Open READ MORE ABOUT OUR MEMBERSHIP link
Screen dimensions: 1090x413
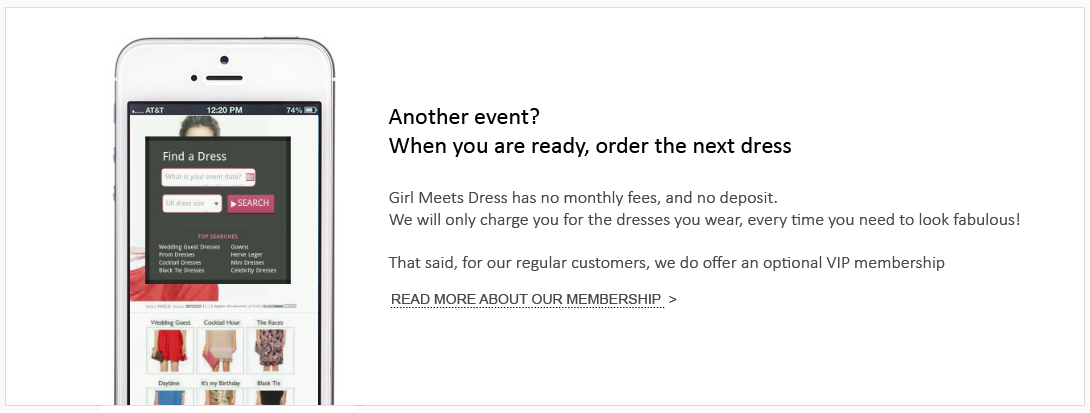point(526,300)
